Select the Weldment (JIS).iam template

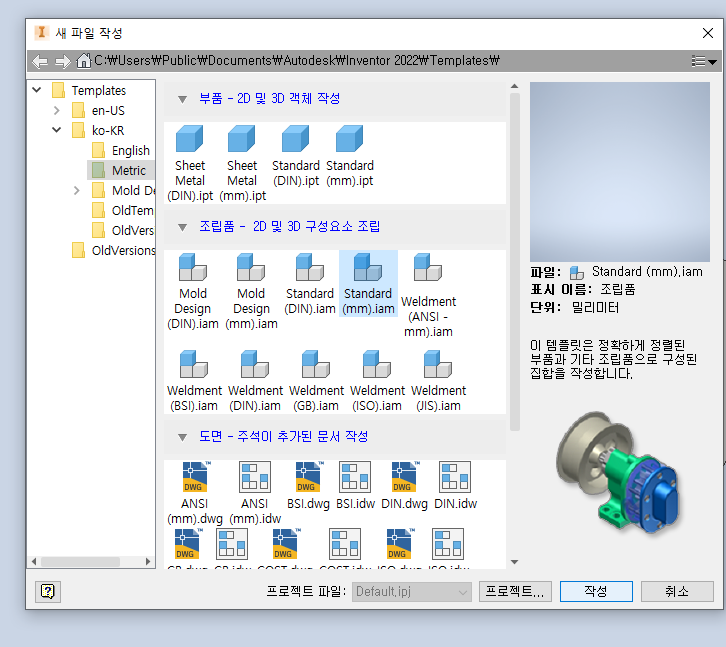click(x=438, y=381)
